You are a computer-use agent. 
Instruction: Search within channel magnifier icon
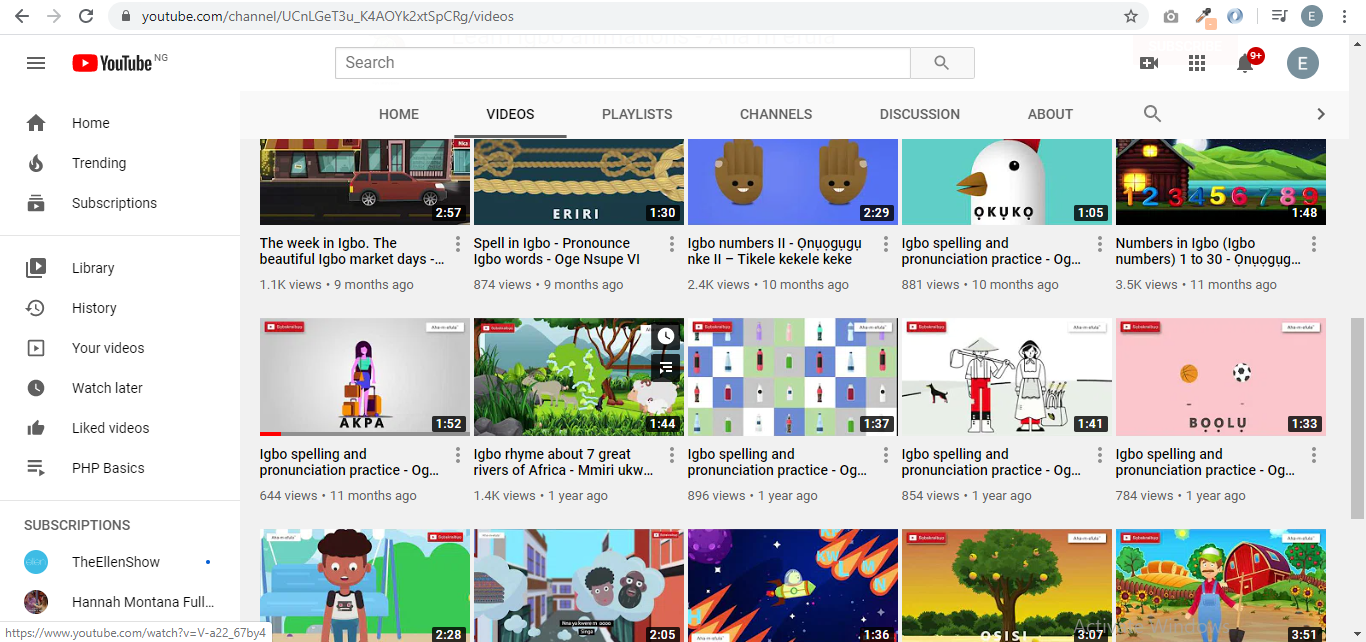click(x=1152, y=114)
